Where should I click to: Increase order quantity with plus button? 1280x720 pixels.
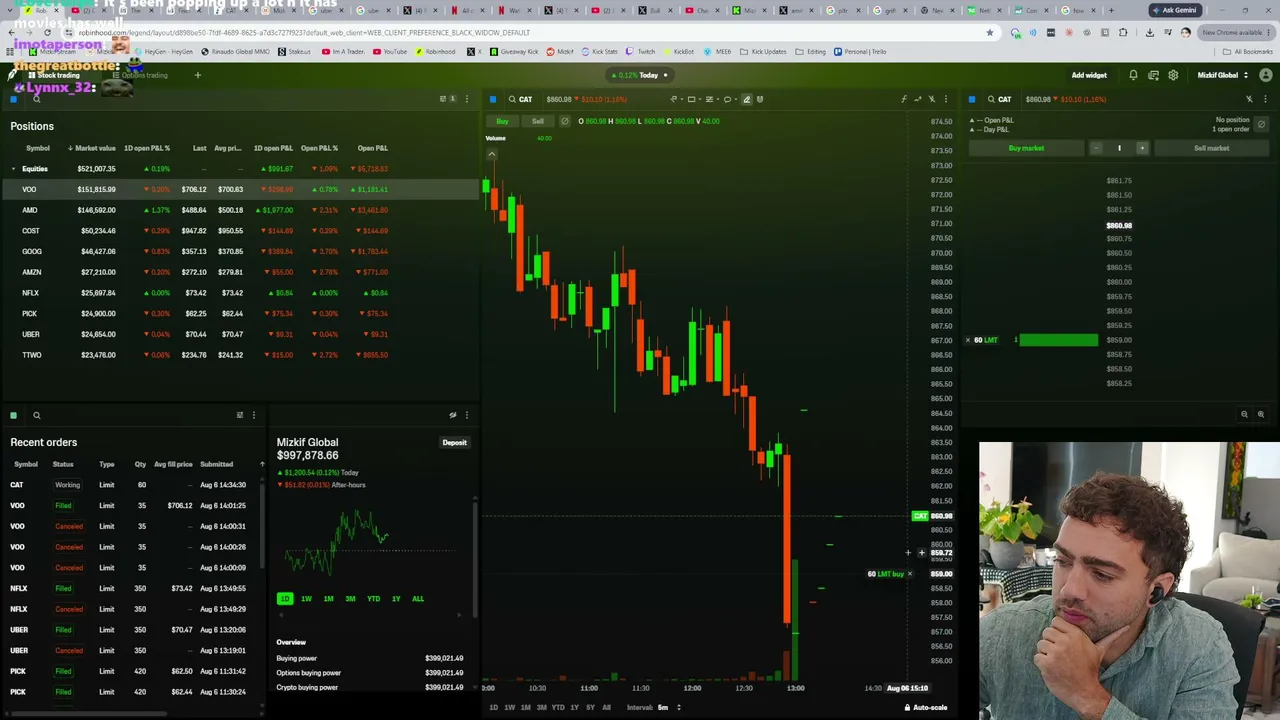tap(1142, 148)
